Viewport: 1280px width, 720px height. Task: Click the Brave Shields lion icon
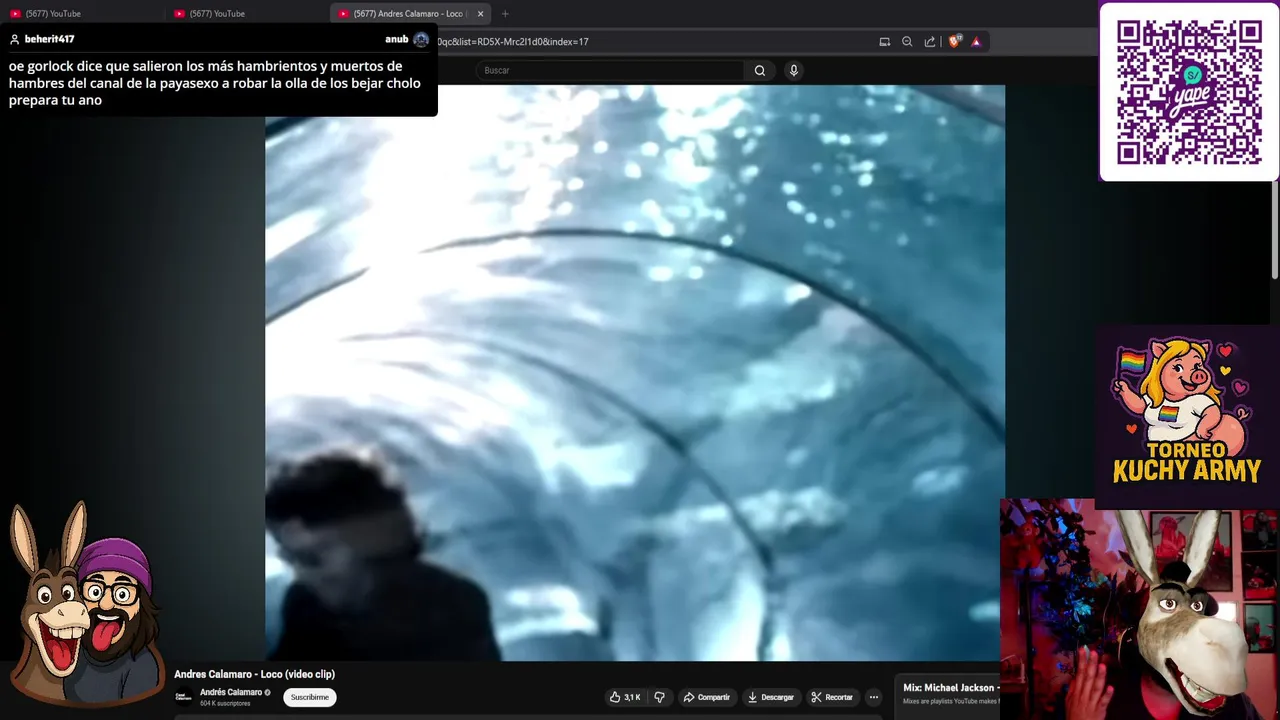(954, 42)
